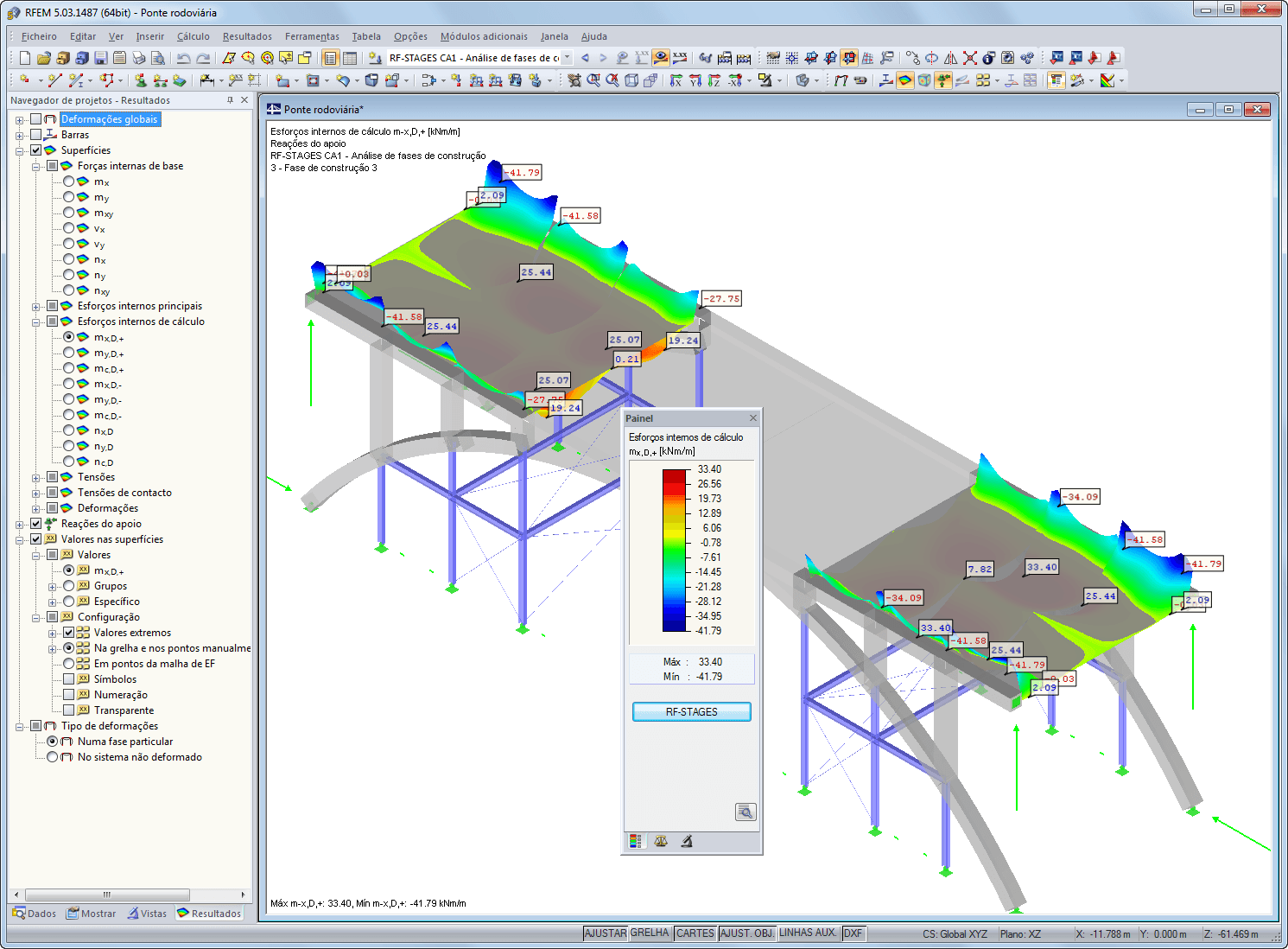Click navigator horizontal scrollbar thumb
The height and width of the screenshot is (949, 1288).
(x=107, y=895)
